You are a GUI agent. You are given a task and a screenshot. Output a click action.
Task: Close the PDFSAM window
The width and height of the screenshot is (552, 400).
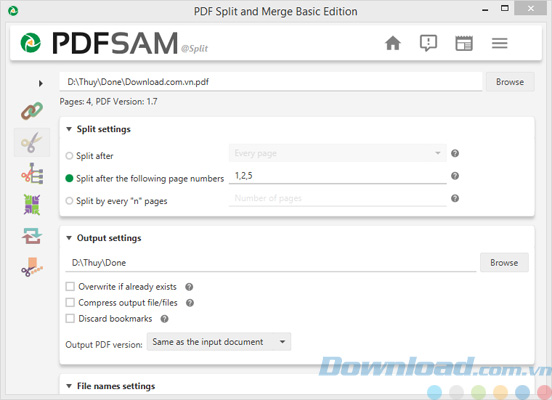tap(531, 8)
